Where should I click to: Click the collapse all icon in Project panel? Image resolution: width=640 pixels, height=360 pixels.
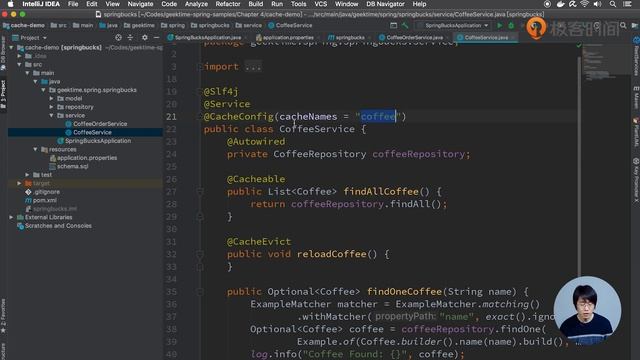point(130,38)
